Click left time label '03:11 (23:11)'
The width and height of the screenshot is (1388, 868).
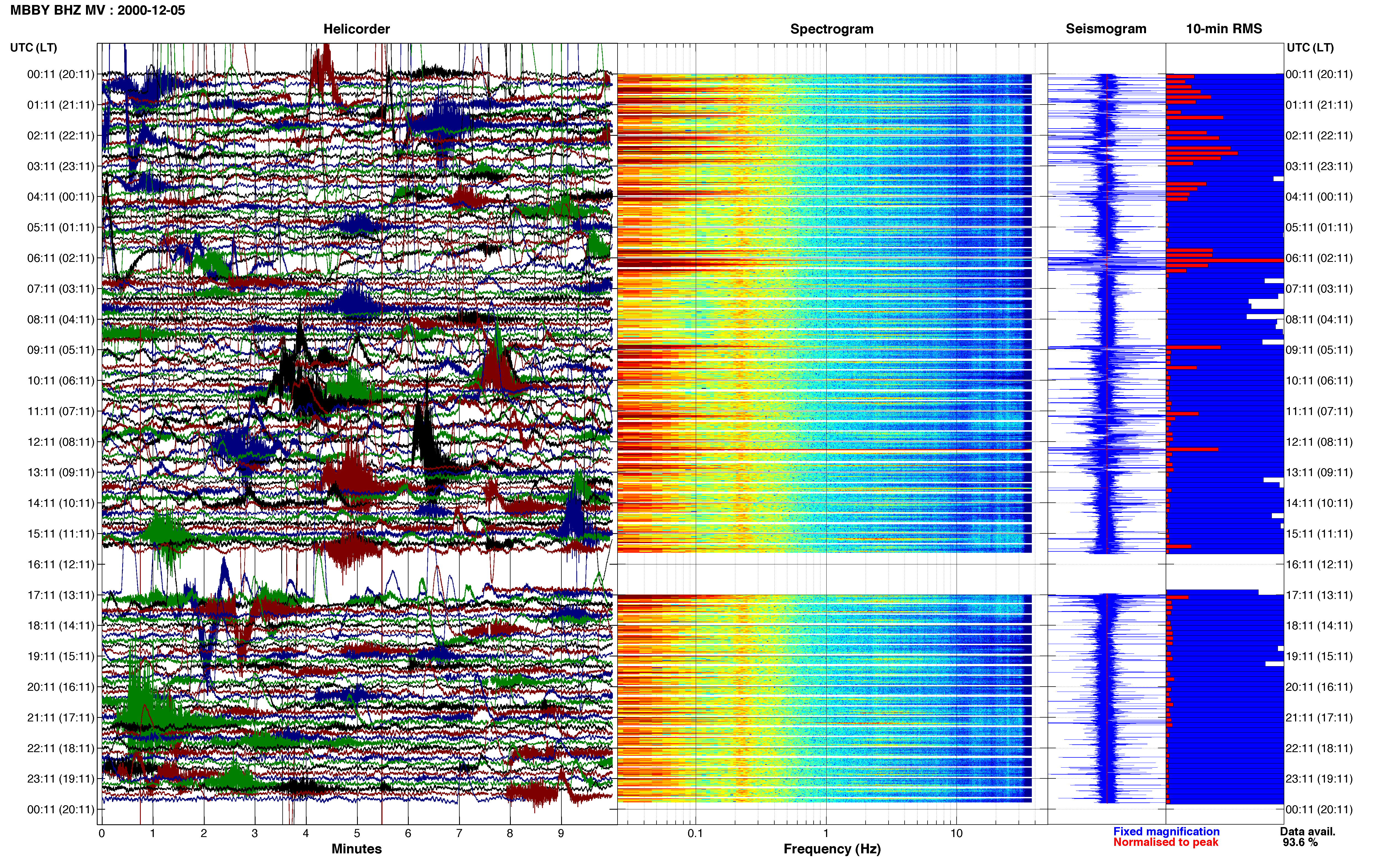60,166
